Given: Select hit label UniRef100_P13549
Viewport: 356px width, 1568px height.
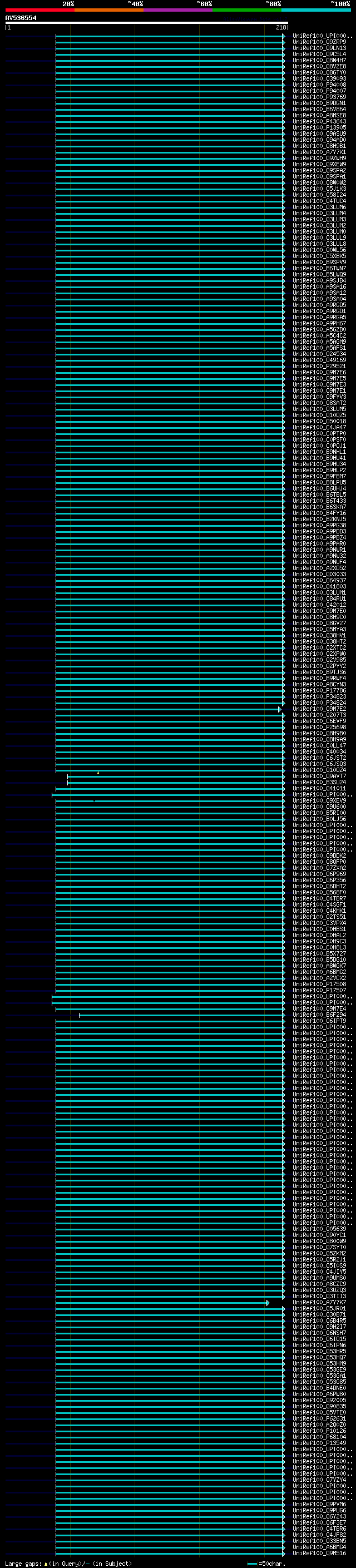Looking at the screenshot, I should (x=319, y=1443).
